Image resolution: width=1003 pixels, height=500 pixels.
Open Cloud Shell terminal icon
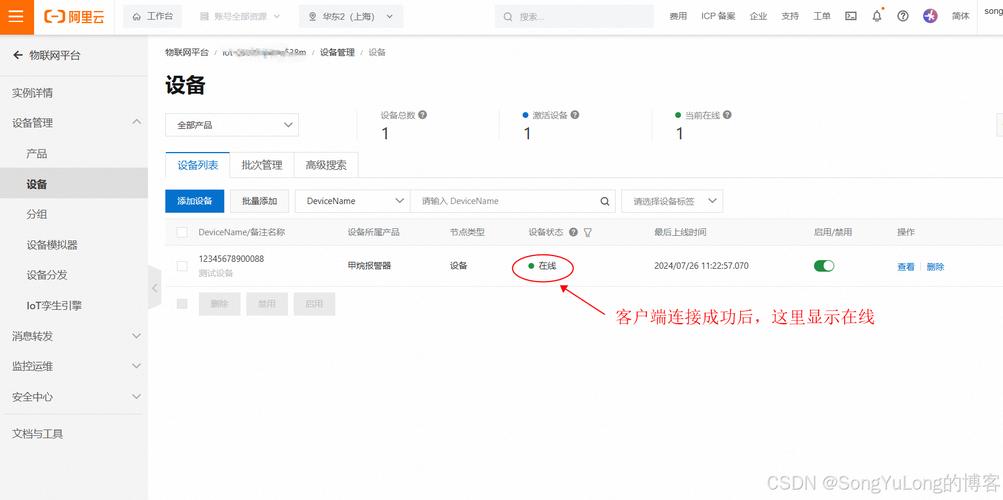[851, 17]
